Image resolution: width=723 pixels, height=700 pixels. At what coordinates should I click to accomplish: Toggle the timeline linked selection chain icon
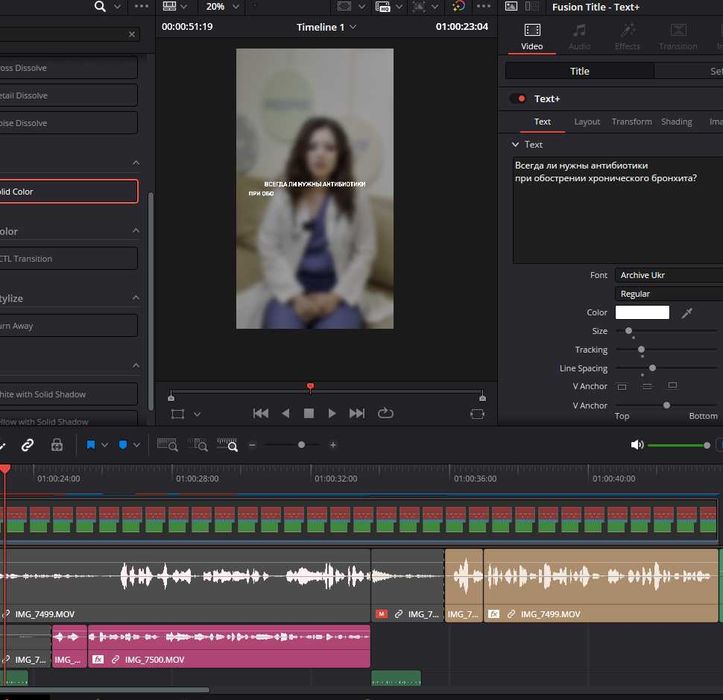[x=27, y=445]
